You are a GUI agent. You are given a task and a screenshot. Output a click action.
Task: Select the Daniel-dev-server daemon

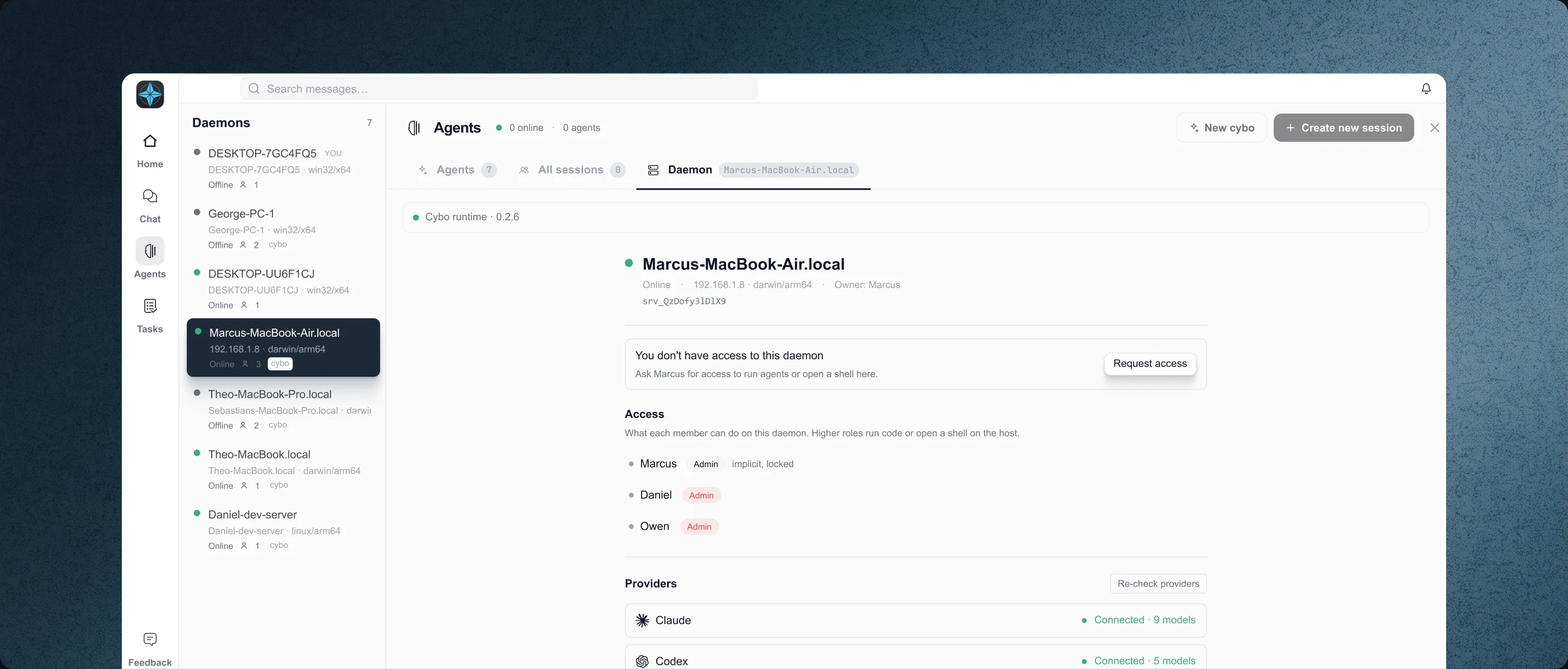coord(283,529)
